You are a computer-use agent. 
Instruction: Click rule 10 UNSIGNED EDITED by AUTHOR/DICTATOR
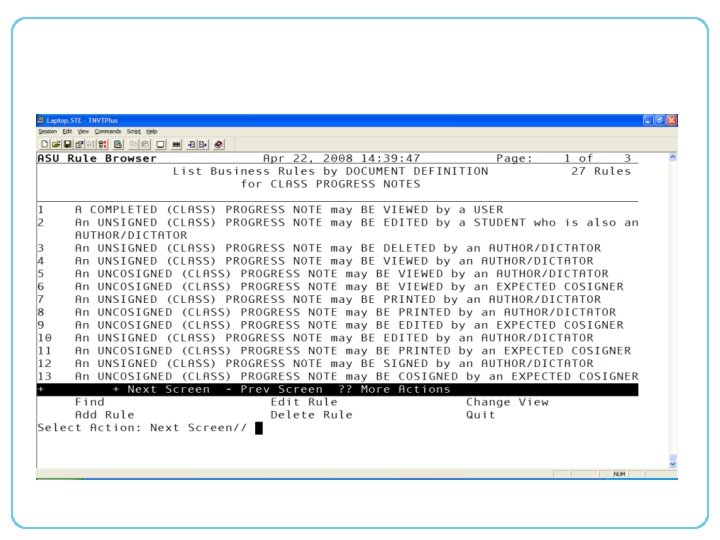click(315, 338)
